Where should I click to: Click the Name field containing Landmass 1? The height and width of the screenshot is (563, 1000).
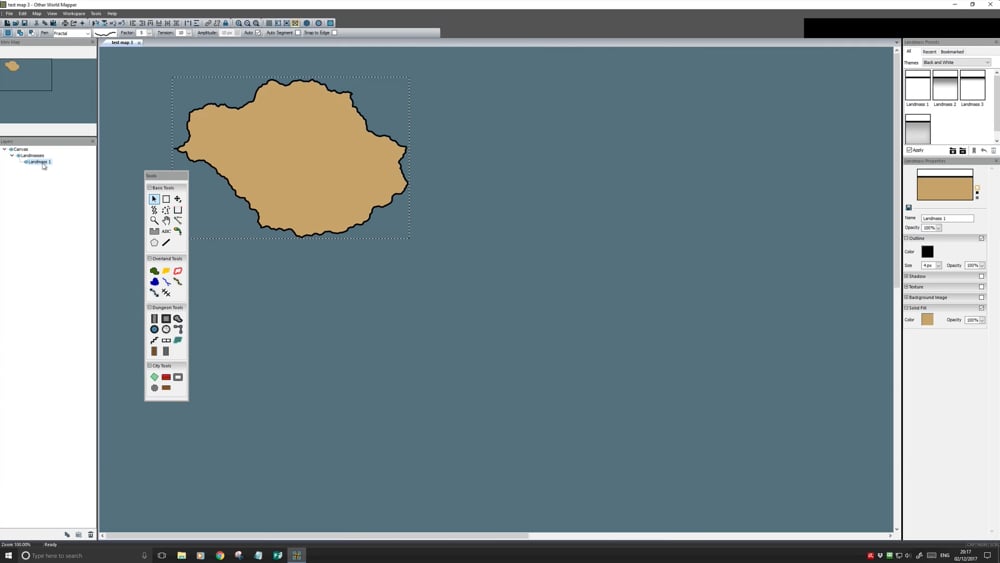947,218
